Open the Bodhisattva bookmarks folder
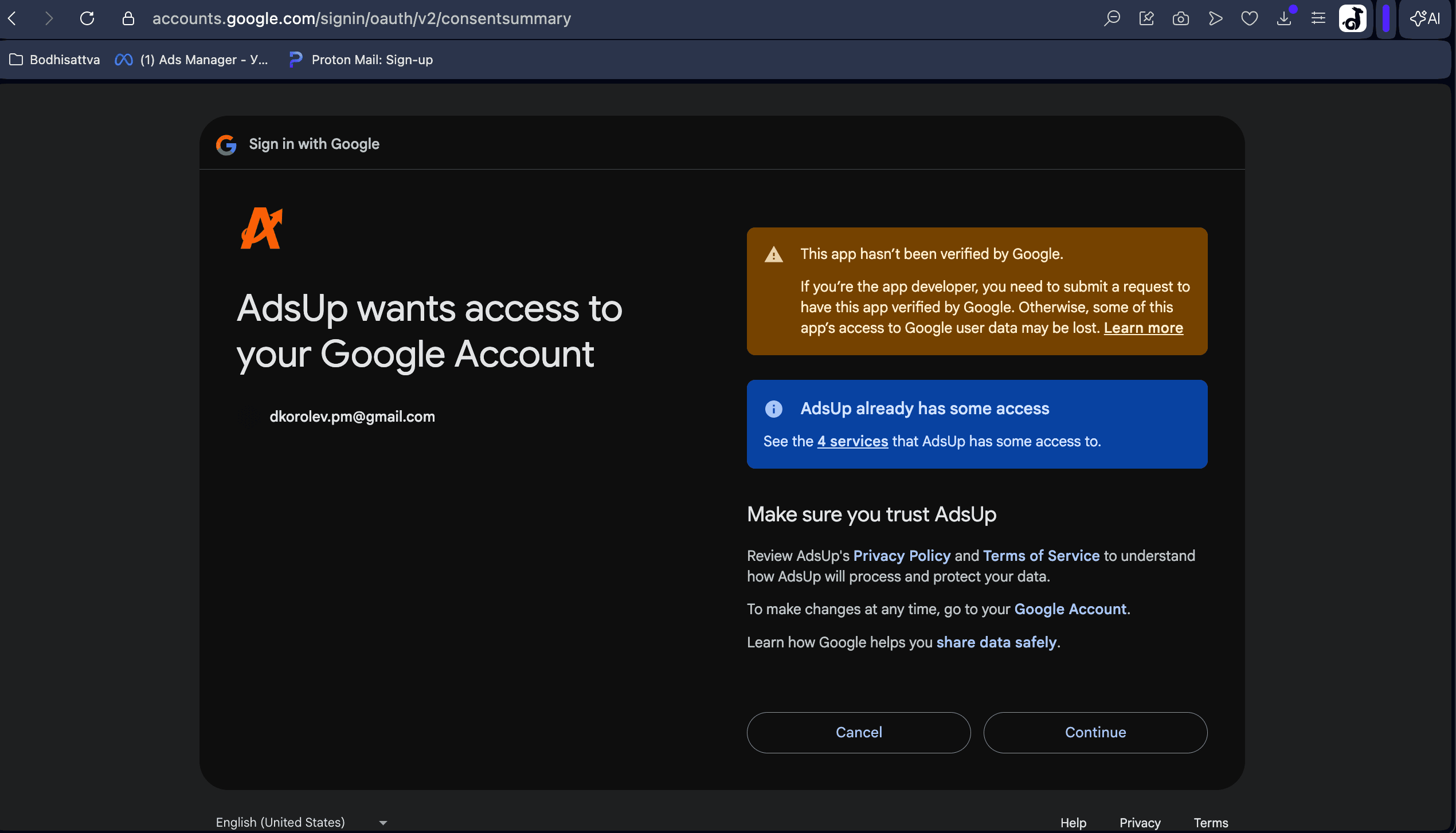 click(x=55, y=60)
